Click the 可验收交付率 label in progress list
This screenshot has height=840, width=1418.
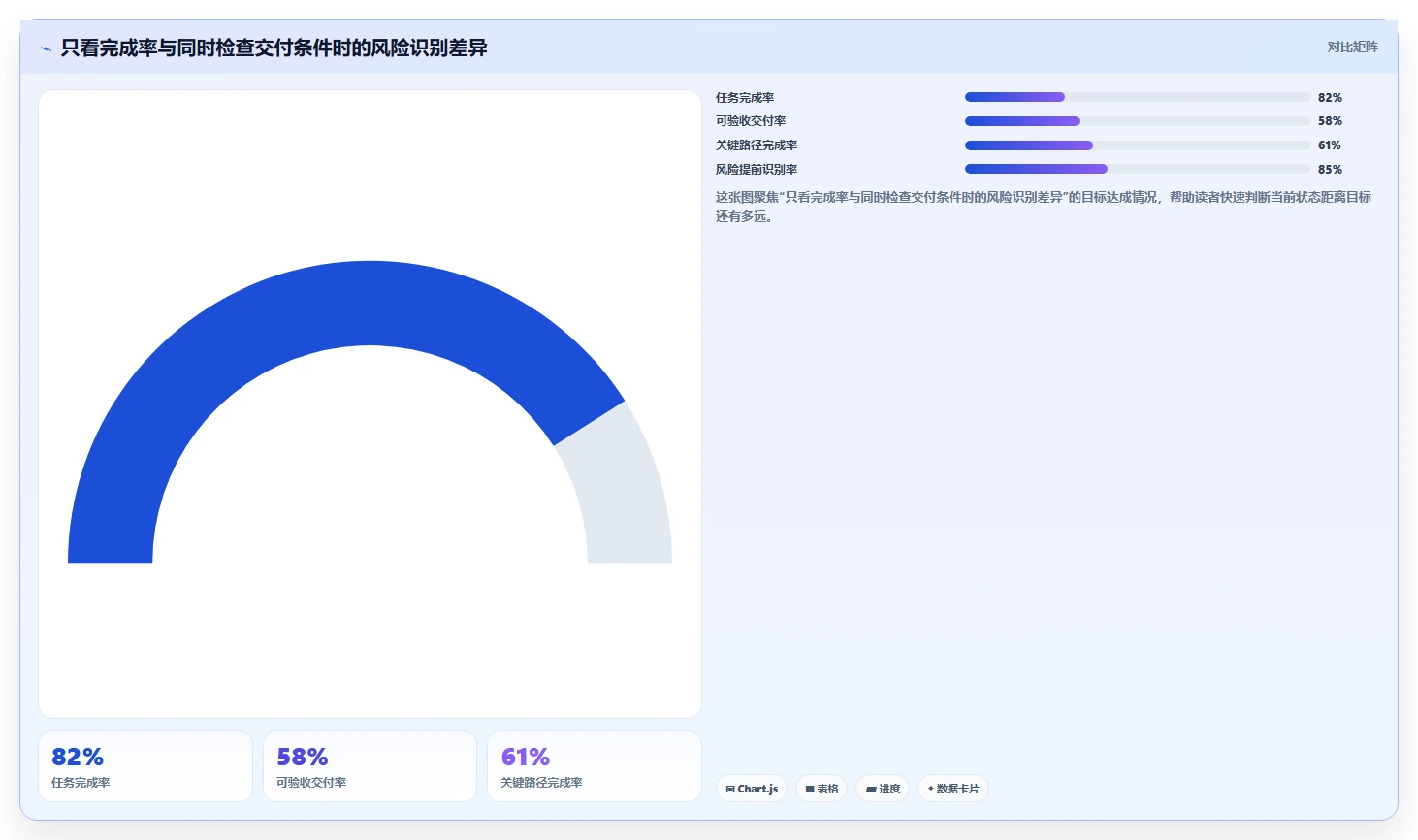[751, 121]
